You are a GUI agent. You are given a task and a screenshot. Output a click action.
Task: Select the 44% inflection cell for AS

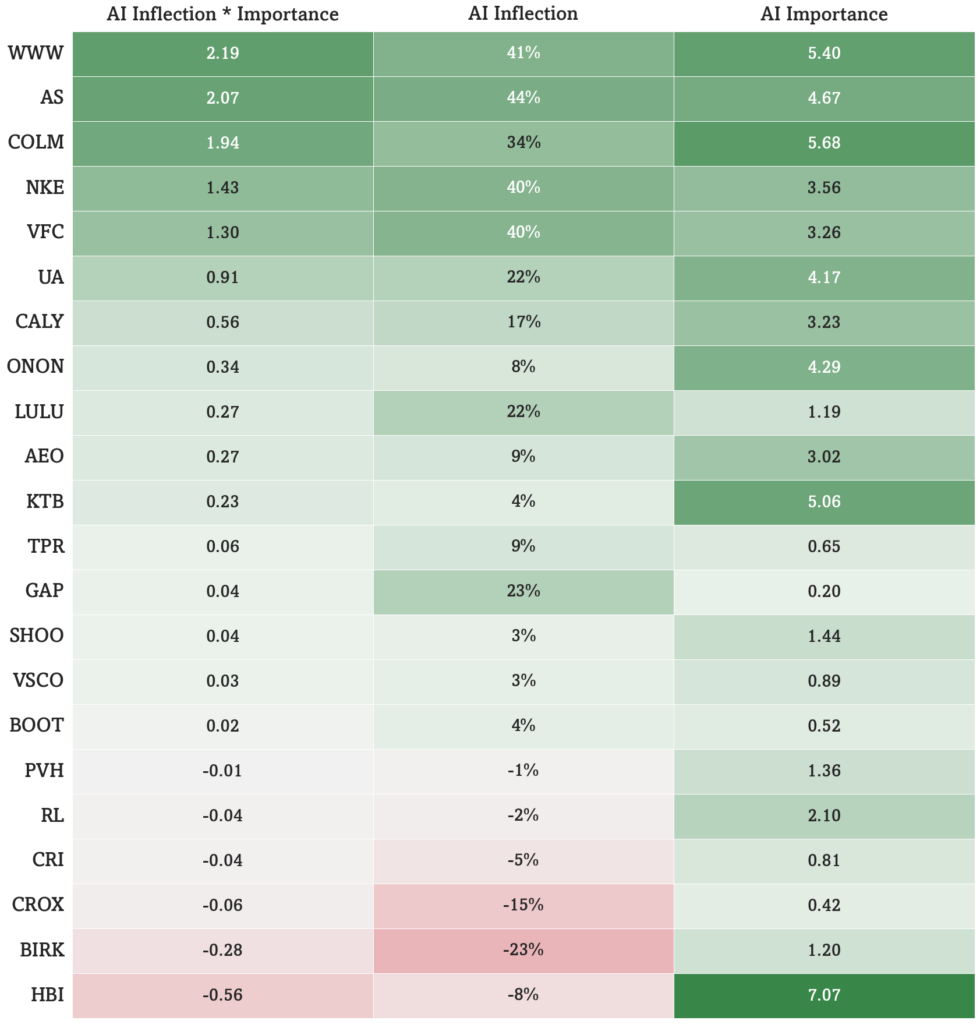tap(523, 99)
